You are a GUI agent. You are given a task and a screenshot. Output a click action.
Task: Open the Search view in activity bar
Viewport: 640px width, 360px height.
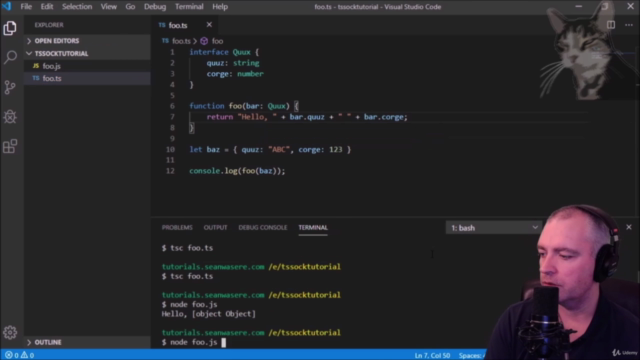10,57
